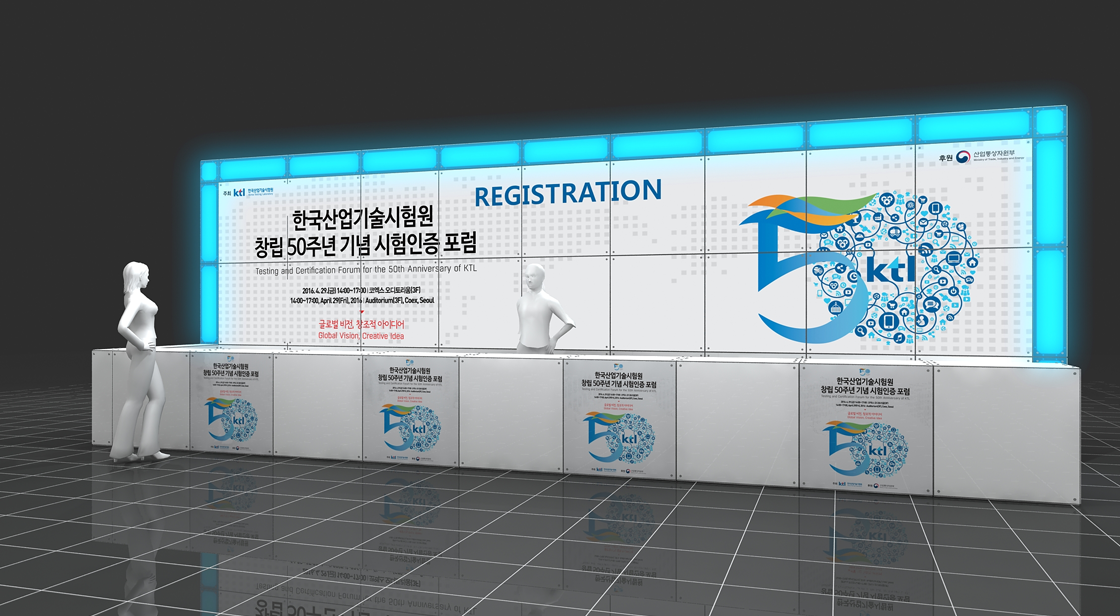Click the small ktl host logo atop the backwall
Screen dimensions: 1120x616
248,192
